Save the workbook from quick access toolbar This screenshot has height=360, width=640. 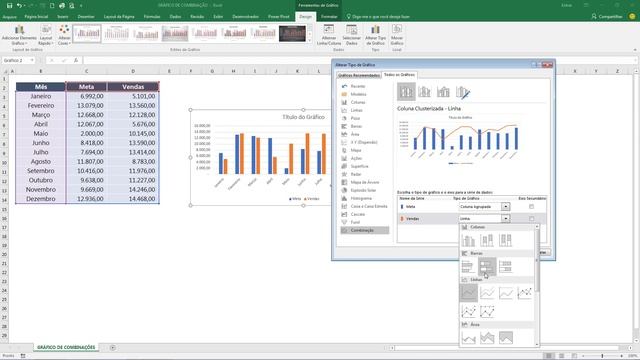tap(9, 6)
